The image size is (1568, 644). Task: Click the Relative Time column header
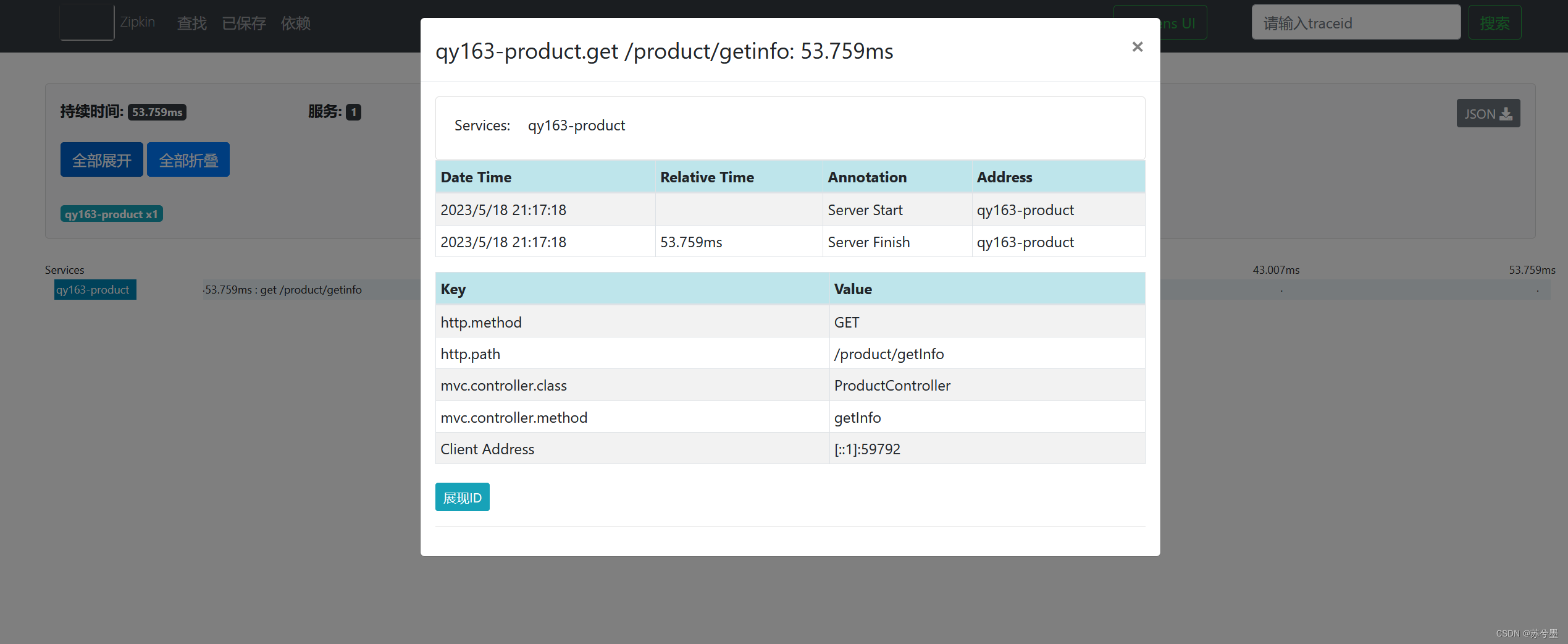(739, 177)
